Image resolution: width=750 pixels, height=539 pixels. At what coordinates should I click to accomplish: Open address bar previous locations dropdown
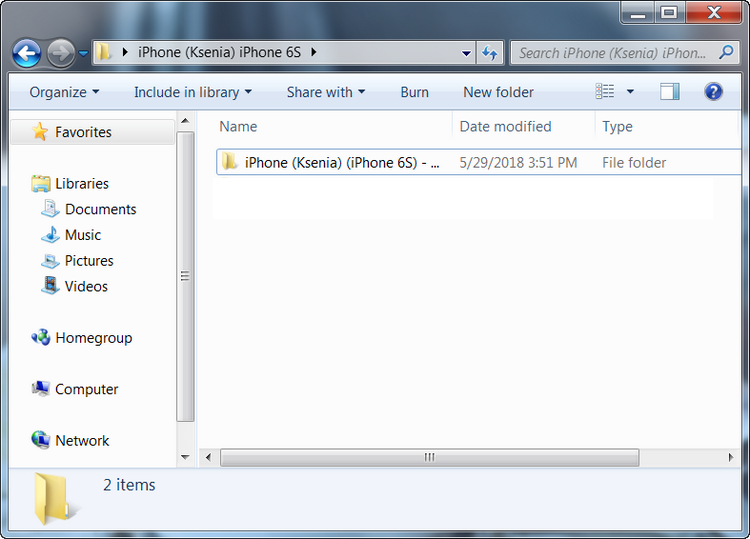pyautogui.click(x=466, y=53)
